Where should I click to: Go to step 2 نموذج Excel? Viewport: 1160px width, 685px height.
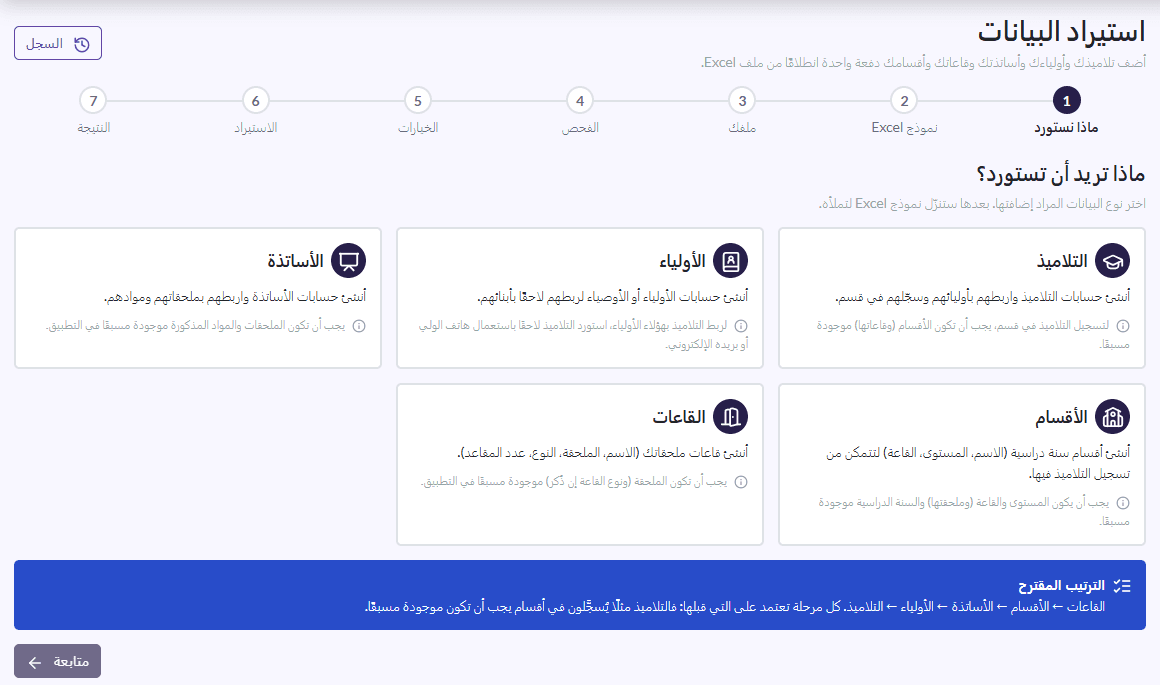(904, 111)
